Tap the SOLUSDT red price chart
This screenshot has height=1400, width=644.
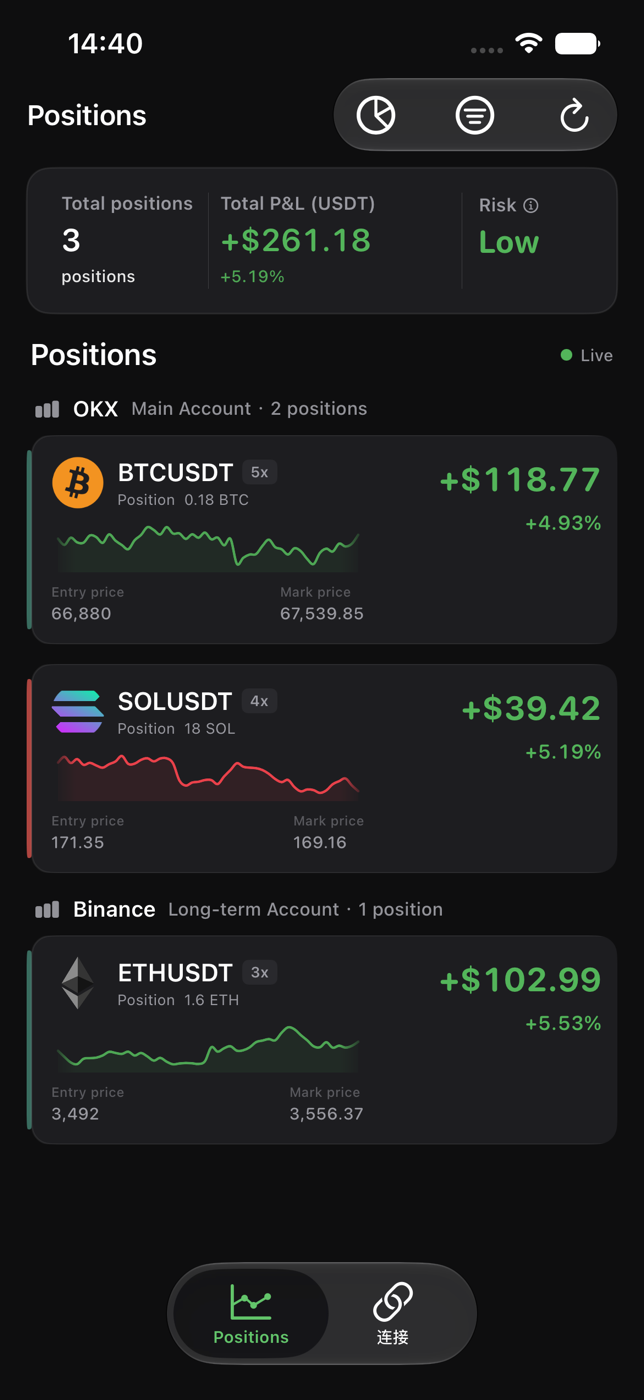tap(208, 777)
